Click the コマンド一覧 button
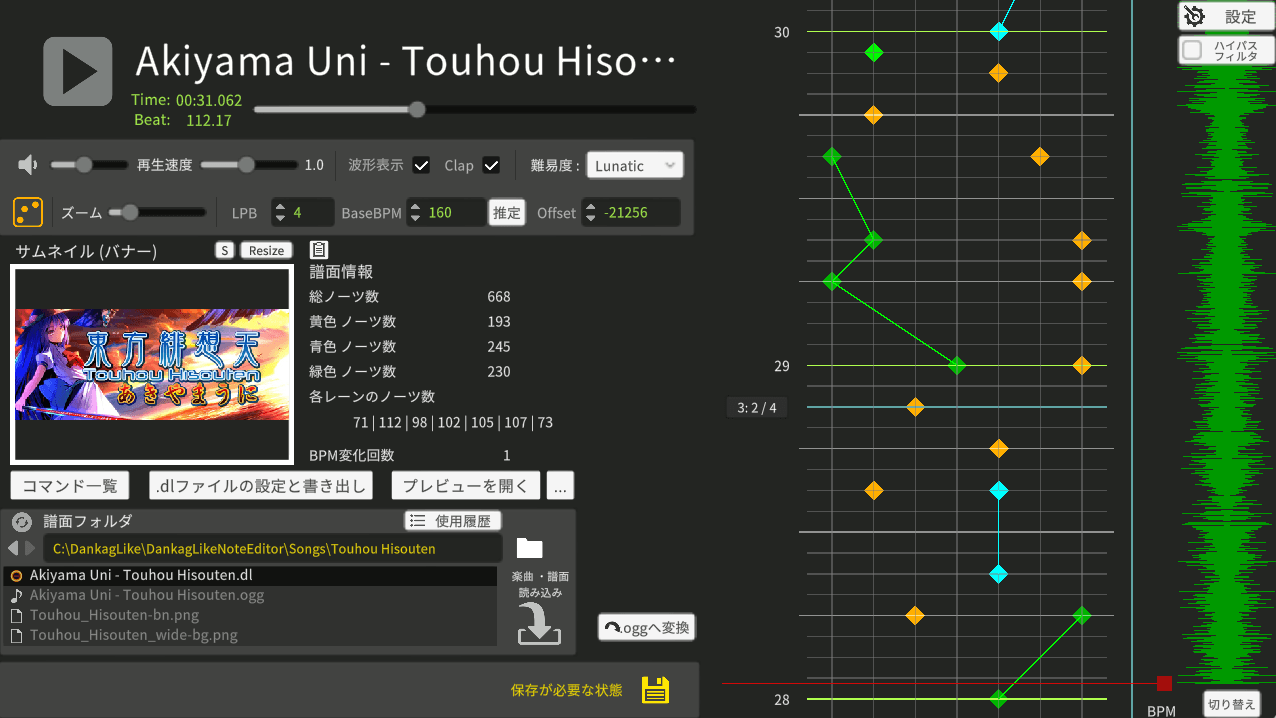Screen dimensions: 1276x718 [70, 486]
